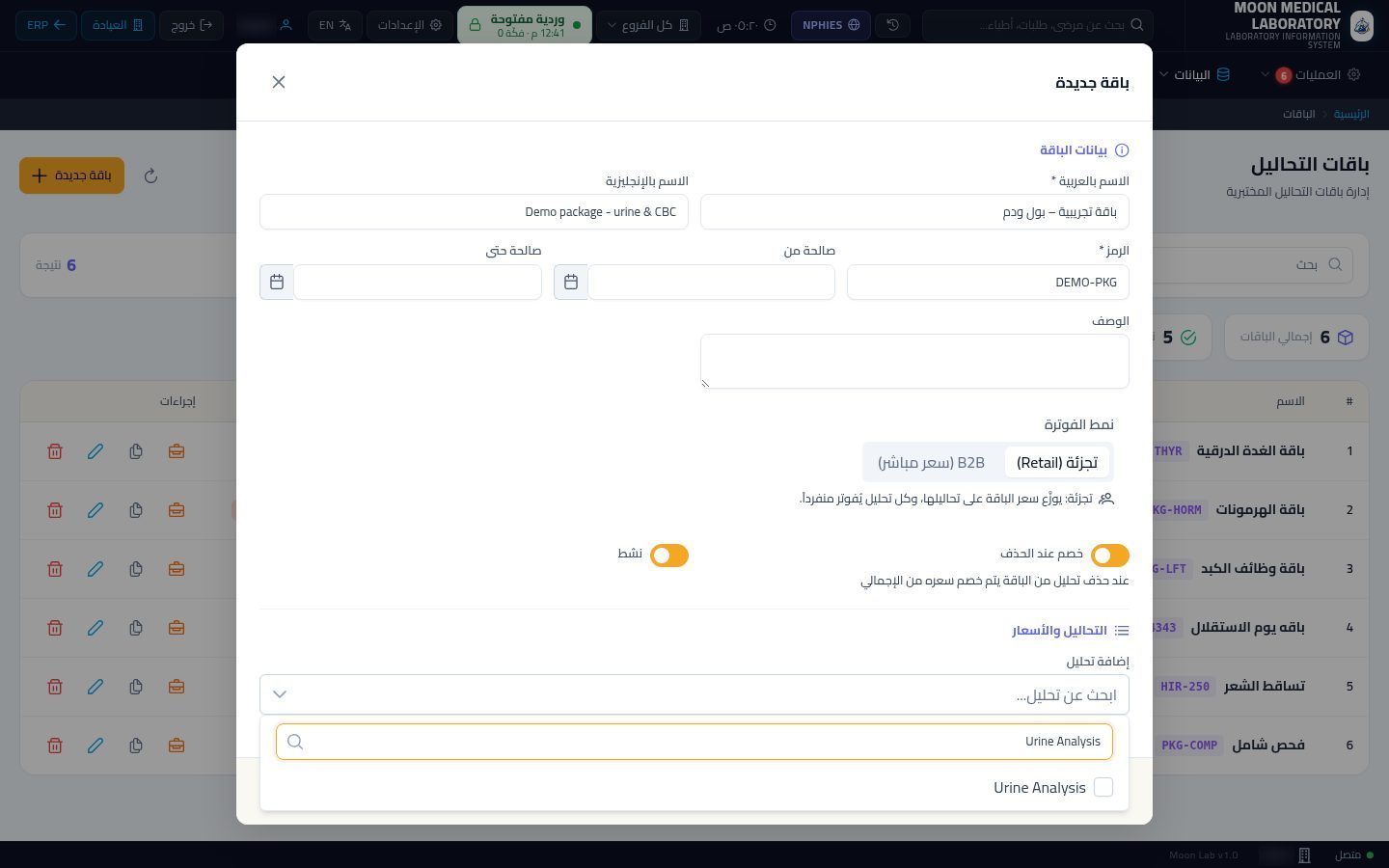The height and width of the screenshot is (868, 1389).
Task: Tick the Urine Analysis checkbox
Action: 1103,788
